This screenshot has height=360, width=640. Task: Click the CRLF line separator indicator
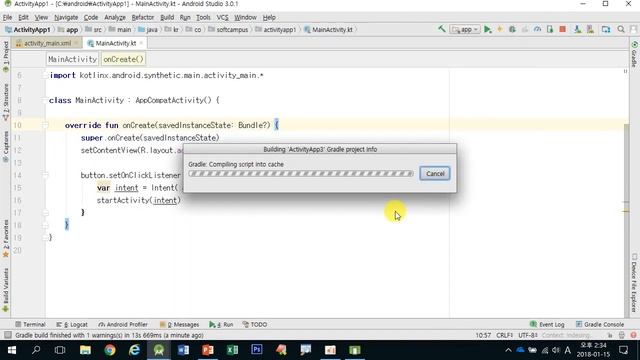click(x=504, y=335)
